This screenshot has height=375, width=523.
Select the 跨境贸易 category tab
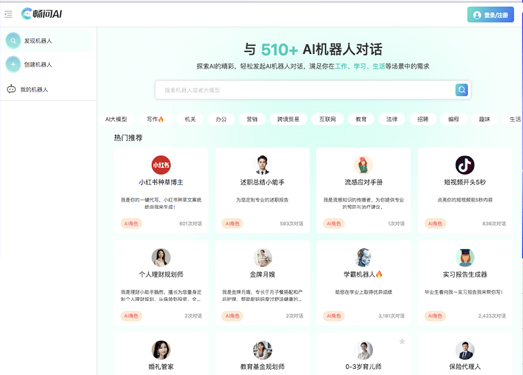click(x=288, y=119)
